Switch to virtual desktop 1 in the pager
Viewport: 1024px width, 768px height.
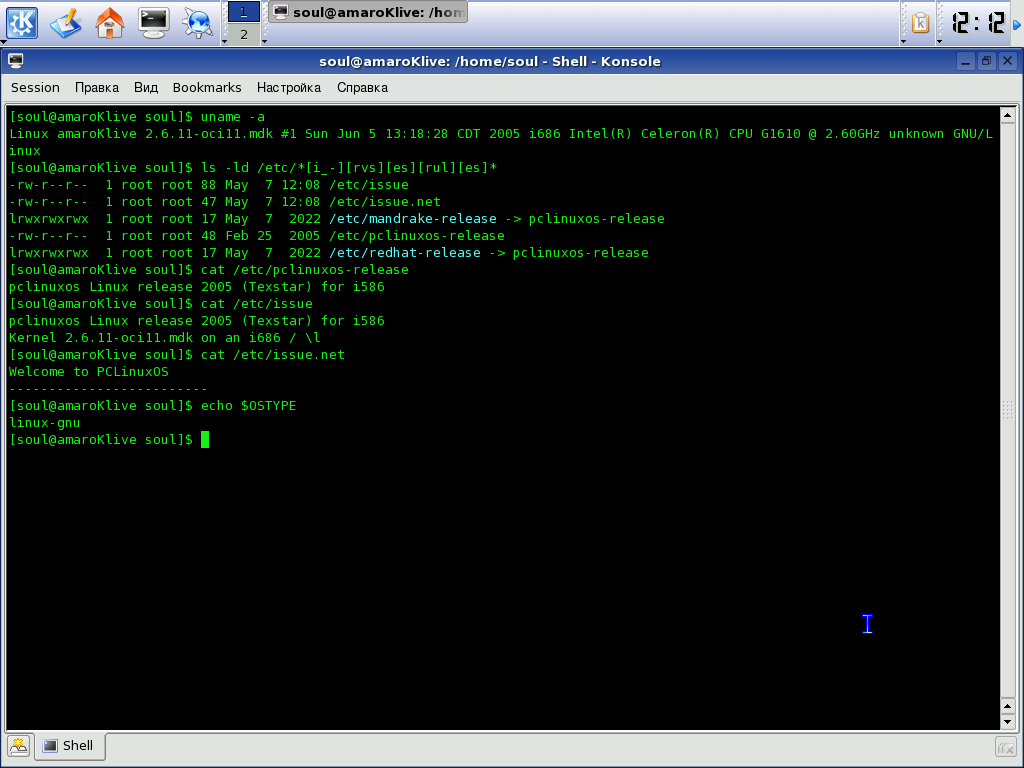tap(244, 12)
